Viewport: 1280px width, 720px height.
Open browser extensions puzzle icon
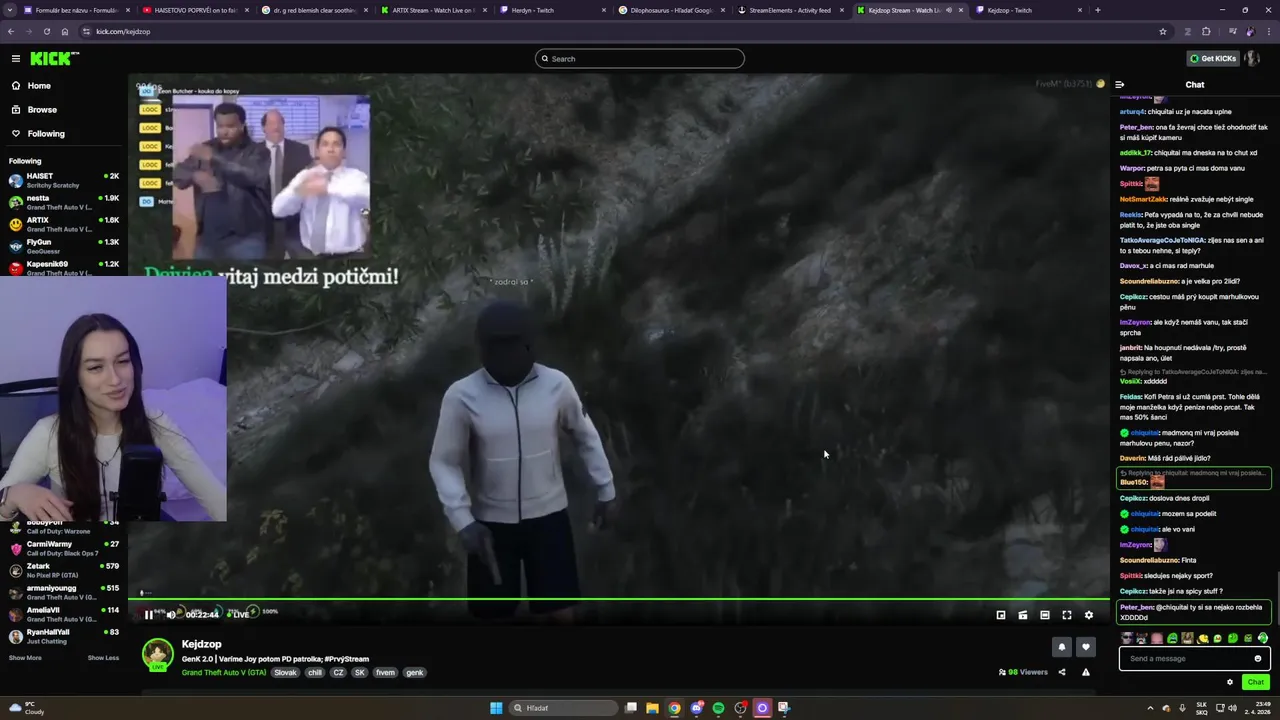pyautogui.click(x=1206, y=31)
